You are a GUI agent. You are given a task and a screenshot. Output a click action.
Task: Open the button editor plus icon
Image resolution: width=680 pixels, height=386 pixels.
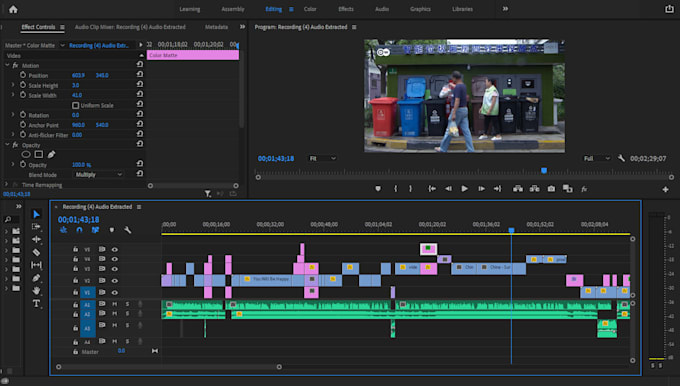click(665, 189)
